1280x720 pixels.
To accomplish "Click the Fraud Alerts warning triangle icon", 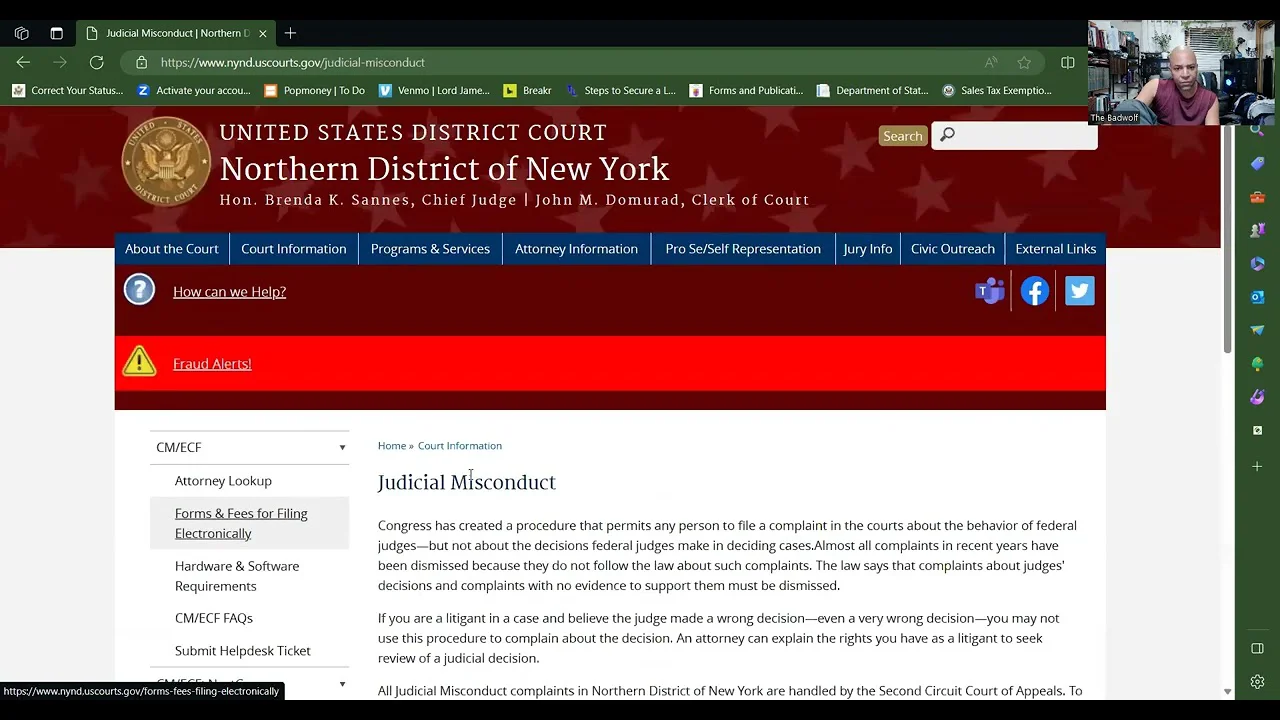I will pos(139,361).
